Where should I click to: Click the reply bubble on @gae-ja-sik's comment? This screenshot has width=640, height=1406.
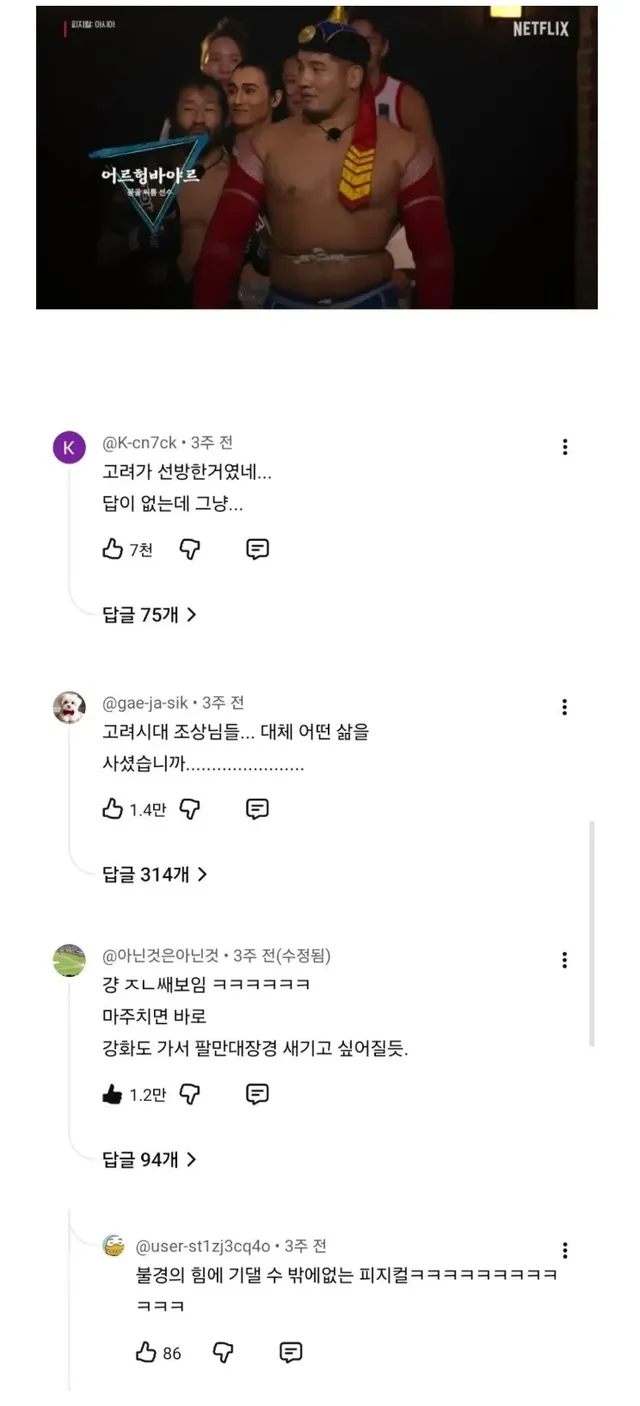(x=257, y=808)
